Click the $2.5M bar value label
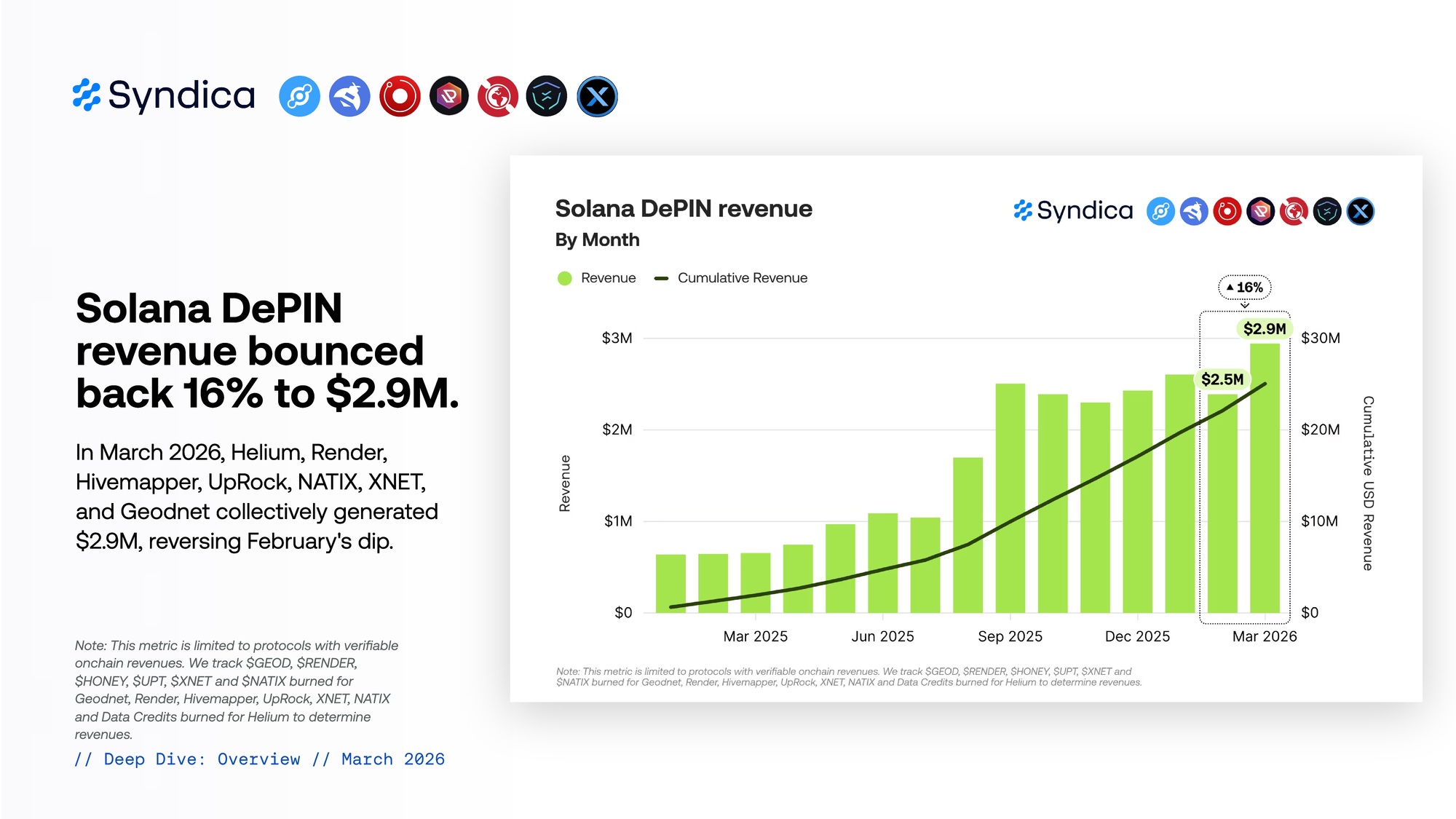Image resolution: width=1456 pixels, height=819 pixels. pos(1222,379)
